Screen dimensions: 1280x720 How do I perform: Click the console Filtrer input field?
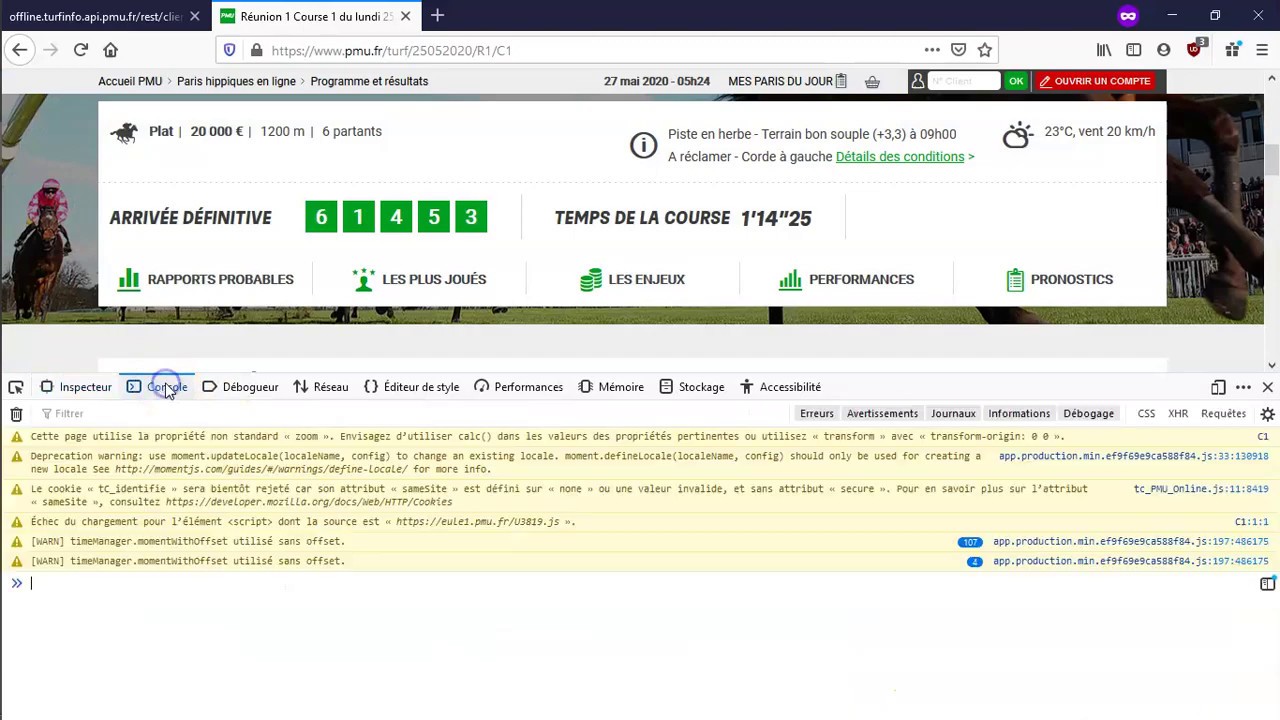tap(410, 414)
